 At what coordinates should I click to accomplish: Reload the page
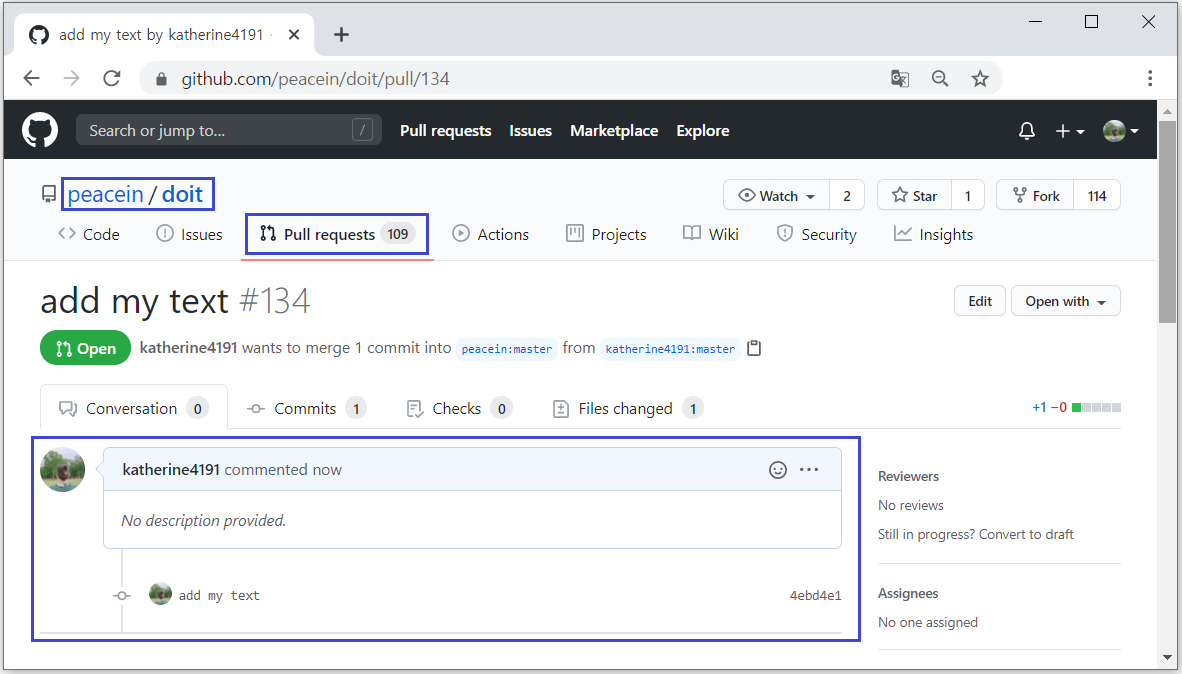point(112,78)
